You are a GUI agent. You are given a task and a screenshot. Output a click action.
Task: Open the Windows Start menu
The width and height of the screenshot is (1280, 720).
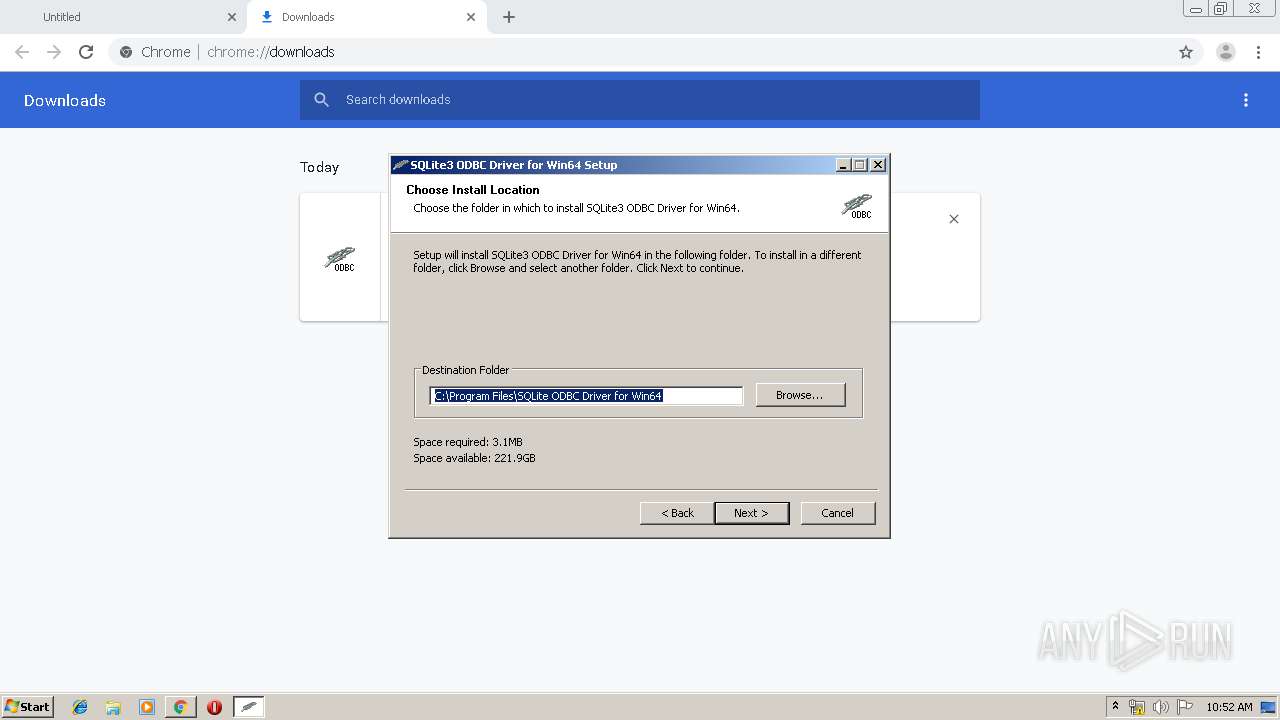tap(27, 707)
